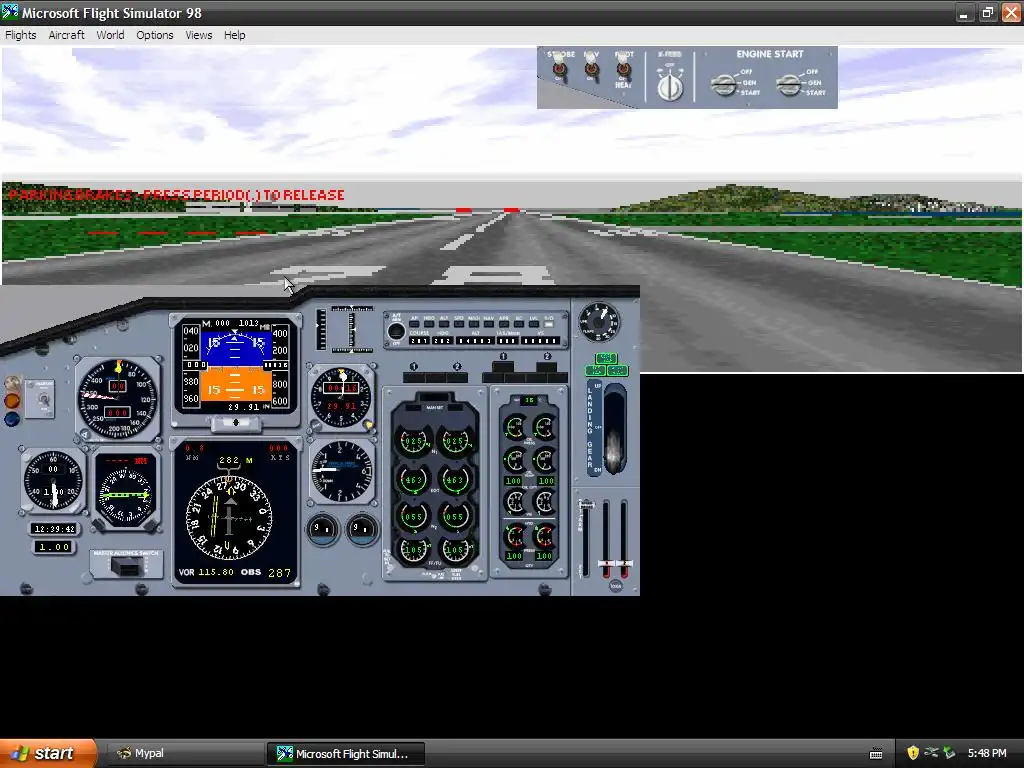Viewport: 1024px width, 768px height.
Task: Click the right fuel flow gauge 105
Action: 455,550
